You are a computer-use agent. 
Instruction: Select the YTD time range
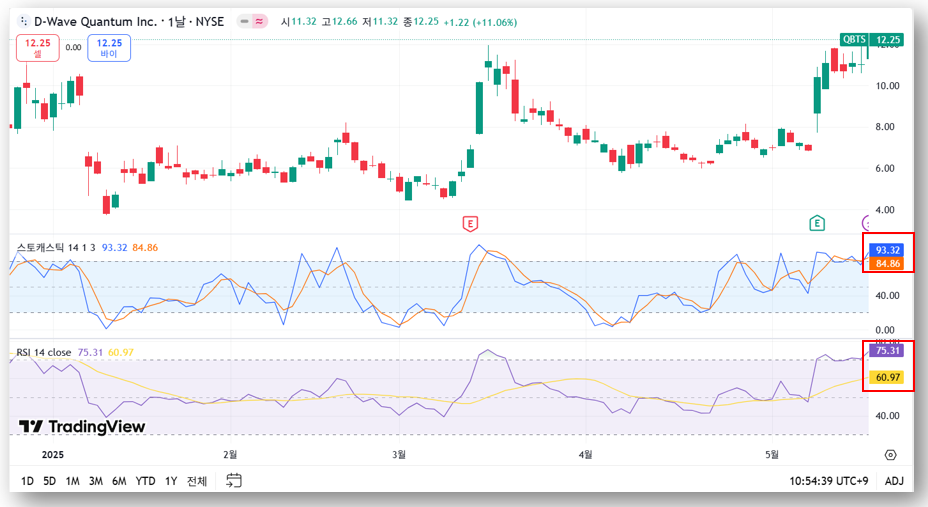pyautogui.click(x=145, y=481)
